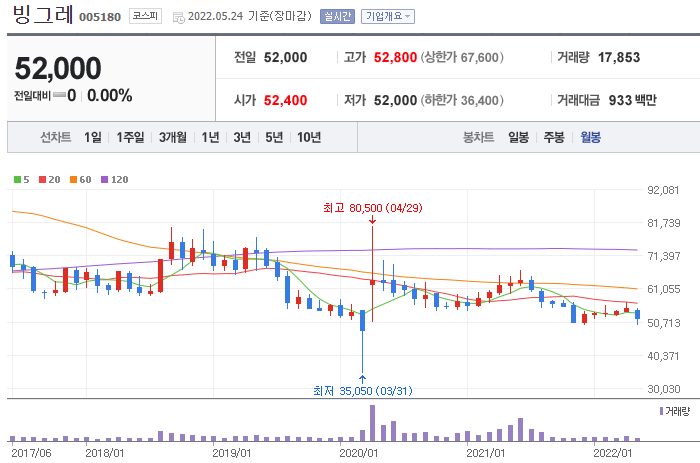Select the 일봉 daily candle chart

(518, 137)
